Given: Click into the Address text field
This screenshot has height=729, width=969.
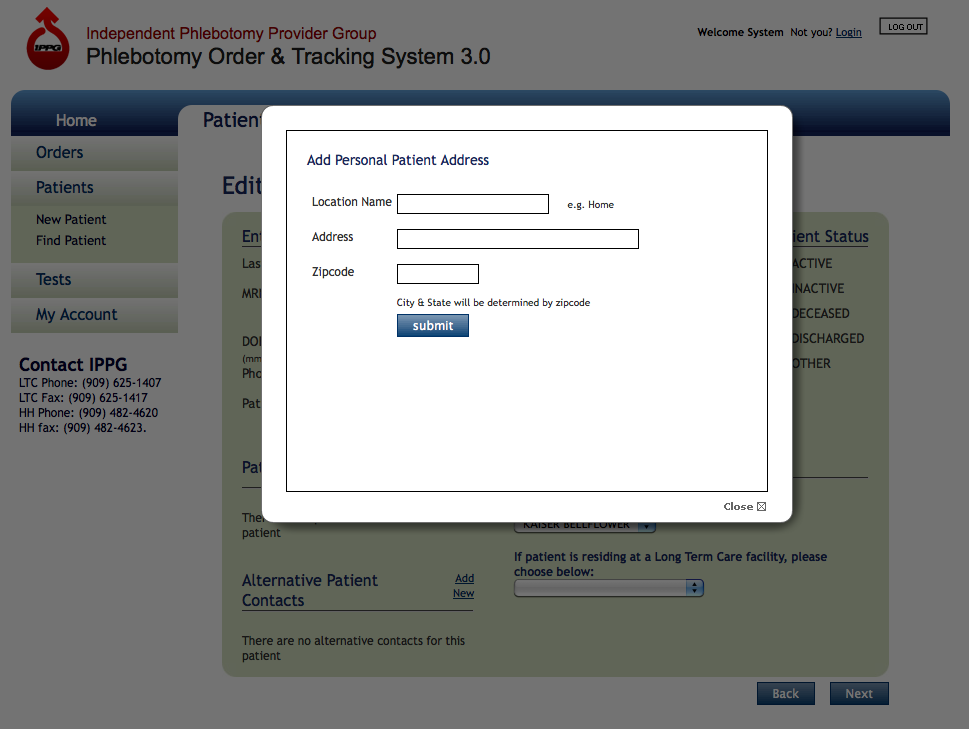Looking at the screenshot, I should pyautogui.click(x=517, y=239).
